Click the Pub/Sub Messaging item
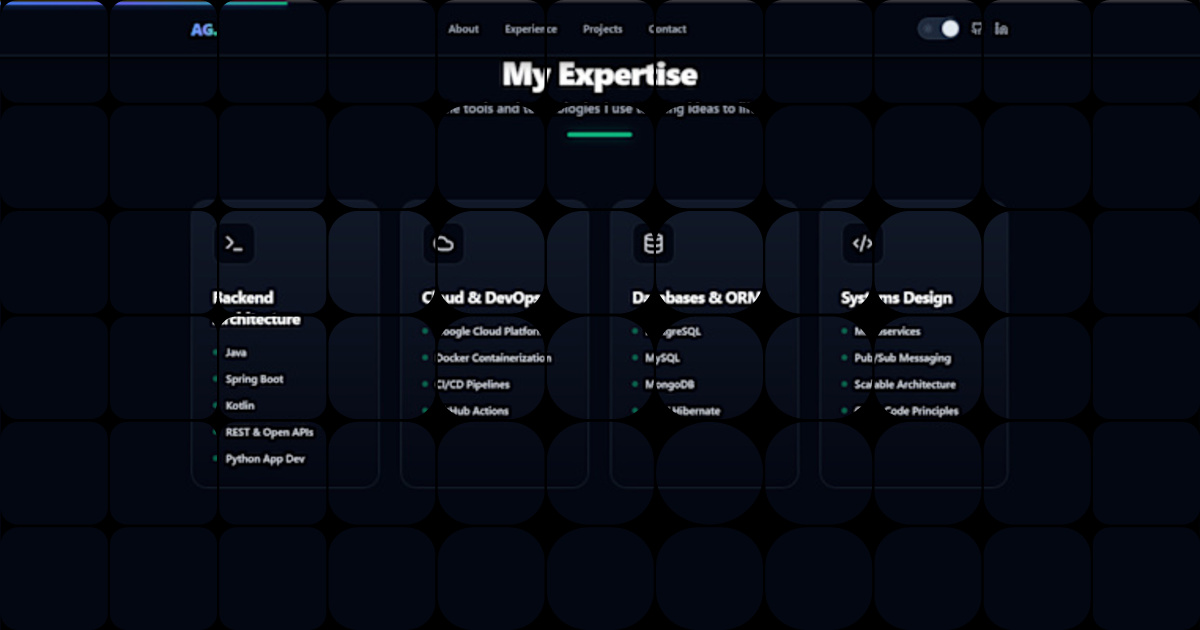The width and height of the screenshot is (1200, 630). pos(902,358)
